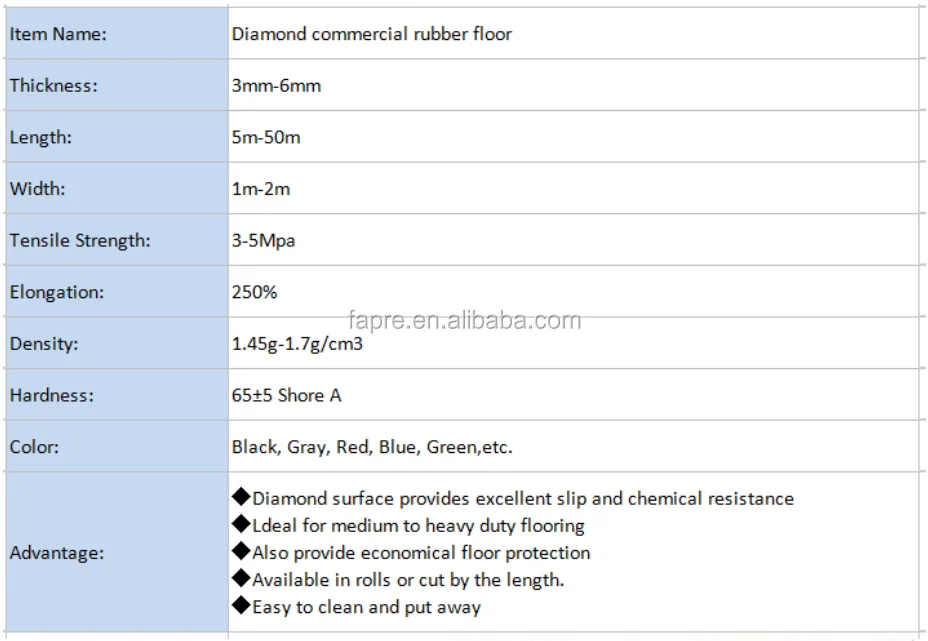Click the diamond bullet before "Easy to clean"
The image size is (928, 641).
[x=240, y=606]
